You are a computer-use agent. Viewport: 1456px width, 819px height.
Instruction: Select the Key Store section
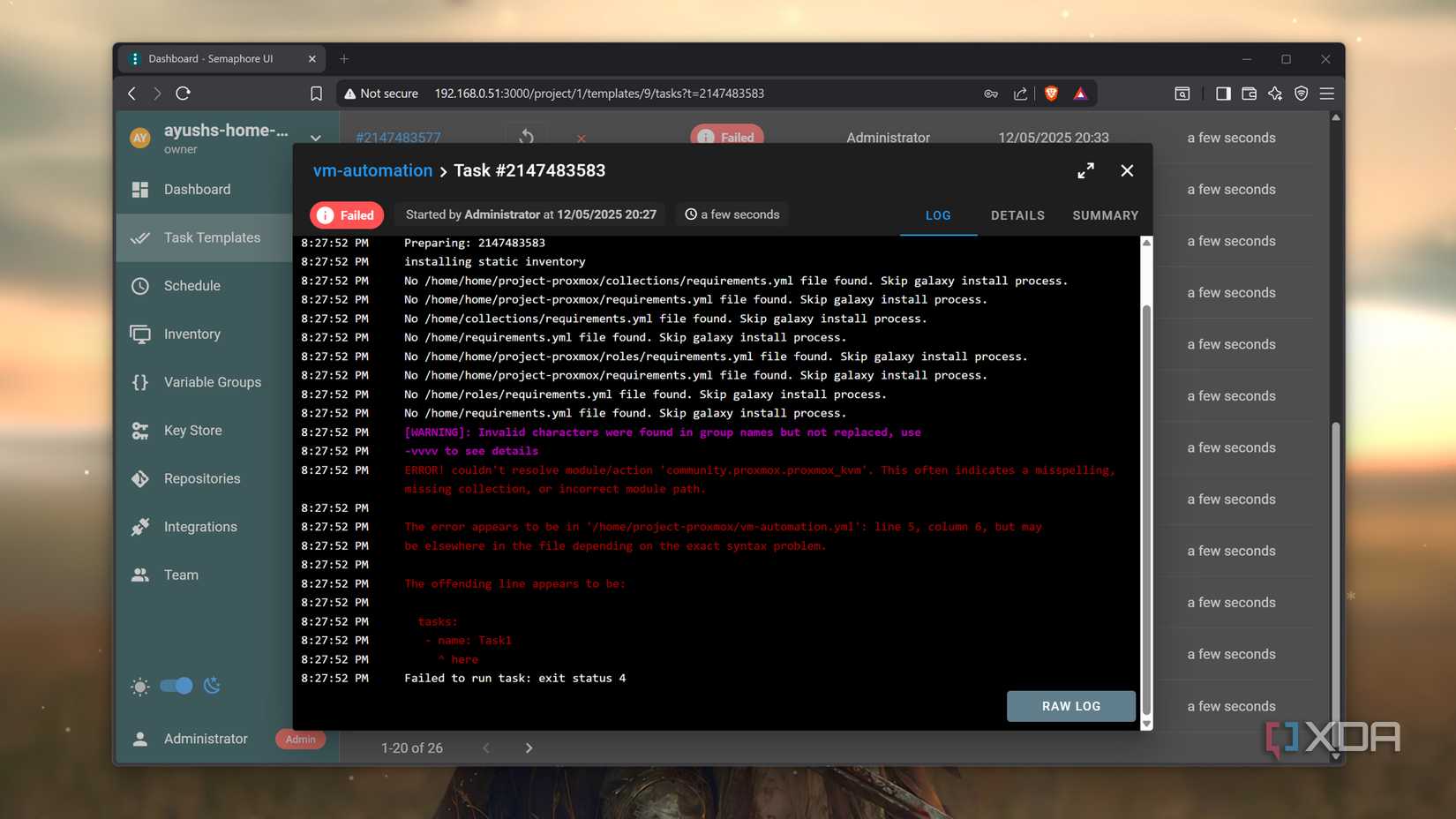(192, 430)
